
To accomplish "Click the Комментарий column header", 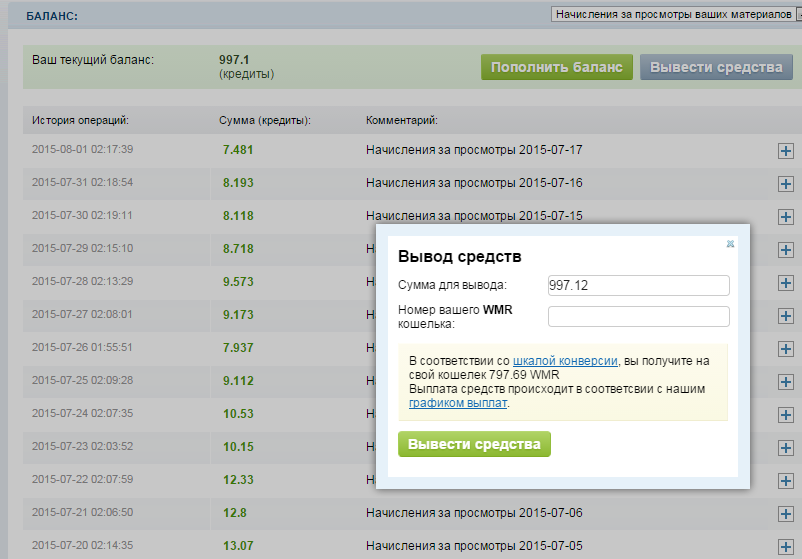I will tap(402, 120).
